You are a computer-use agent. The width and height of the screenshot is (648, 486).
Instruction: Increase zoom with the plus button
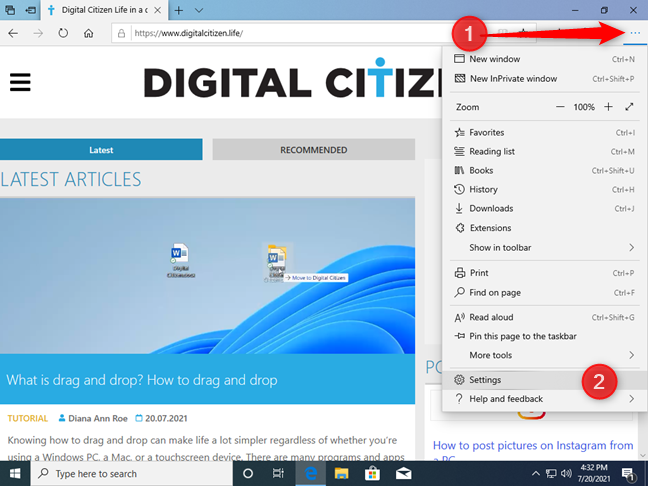click(x=608, y=107)
